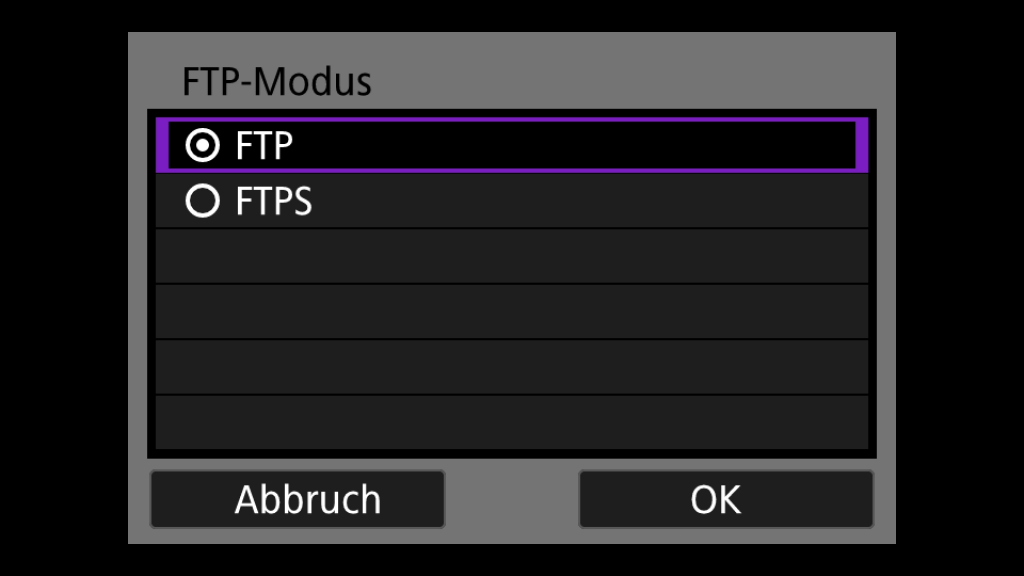The height and width of the screenshot is (576, 1024).
Task: Click the purple-highlighted FTP row
Action: point(511,146)
